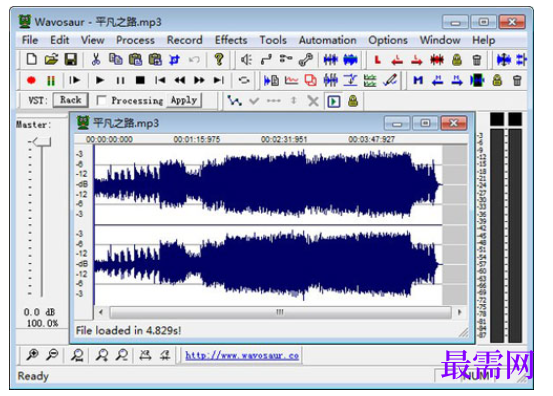This screenshot has width=553, height=396.
Task: Click the red Record button
Action: pos(31,80)
